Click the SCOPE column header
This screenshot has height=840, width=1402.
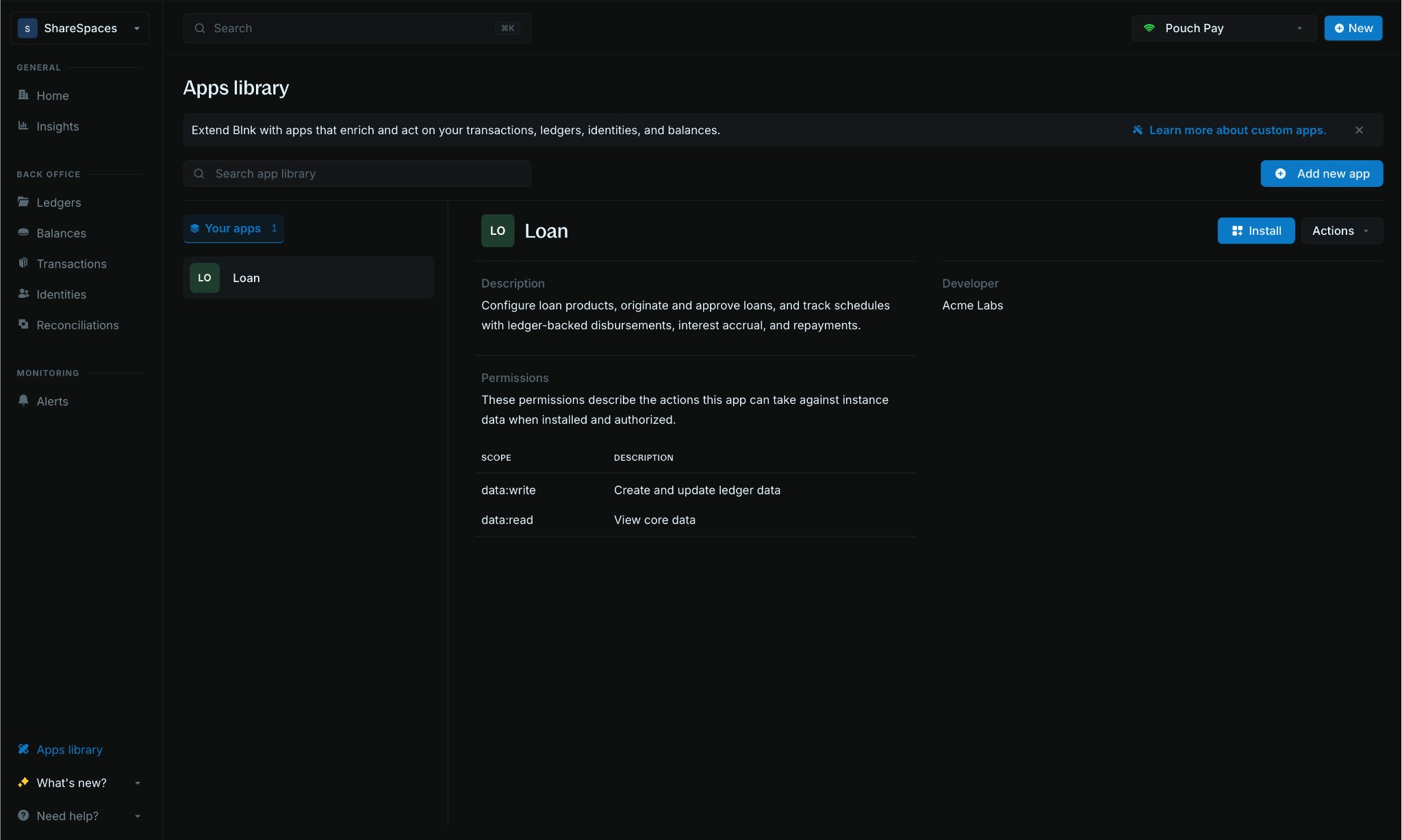coord(496,458)
